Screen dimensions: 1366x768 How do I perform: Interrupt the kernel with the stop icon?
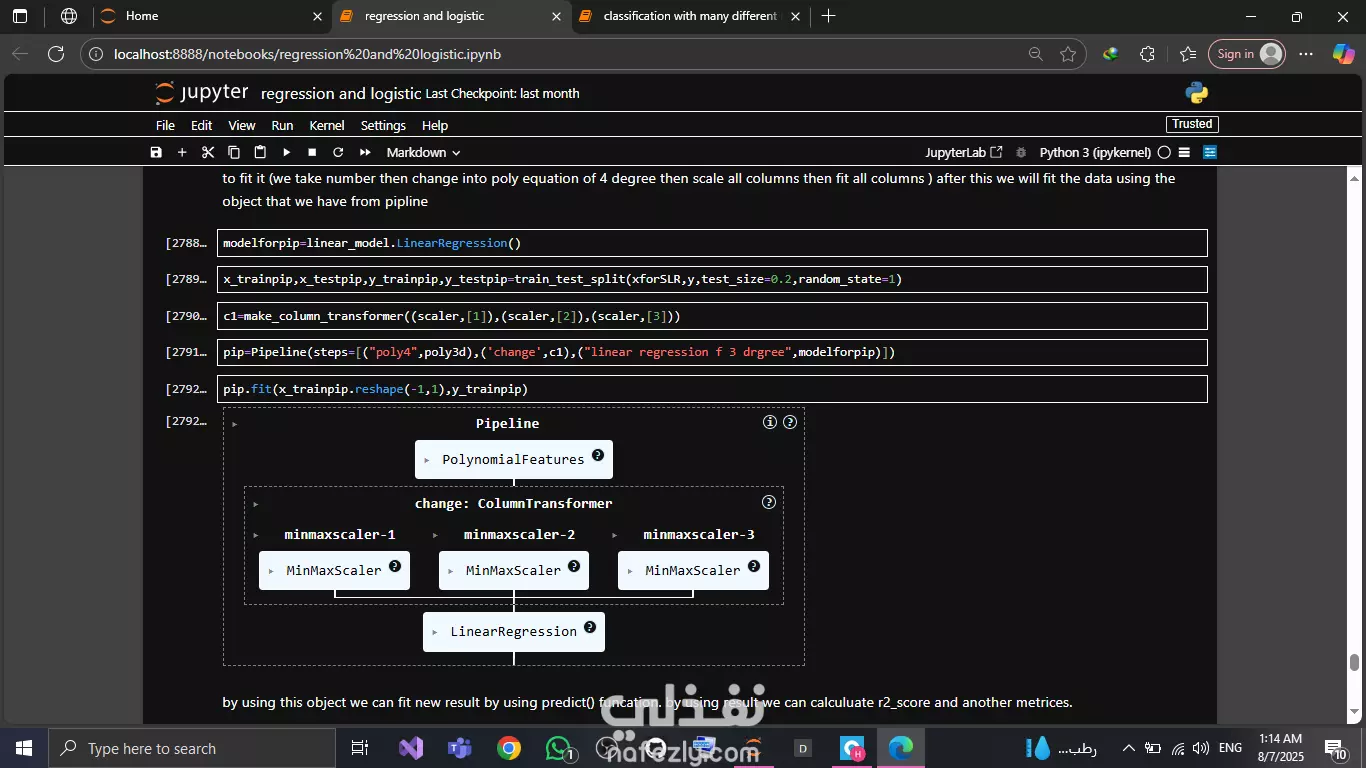coord(312,152)
